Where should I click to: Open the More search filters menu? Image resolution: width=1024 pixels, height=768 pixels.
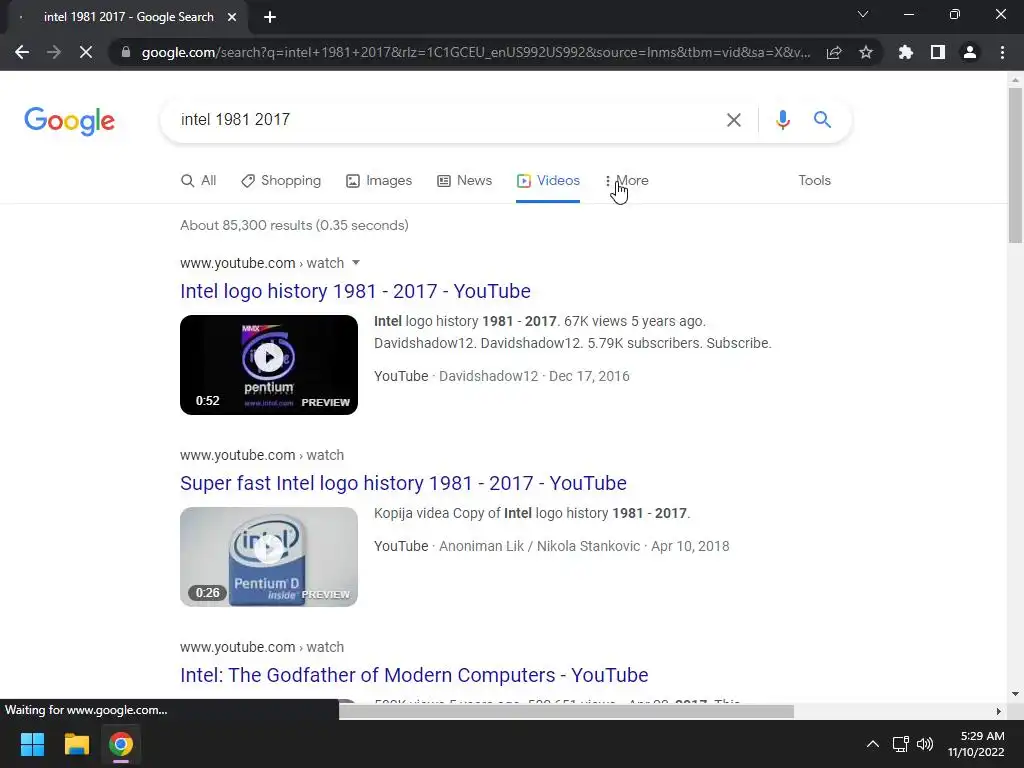[627, 180]
